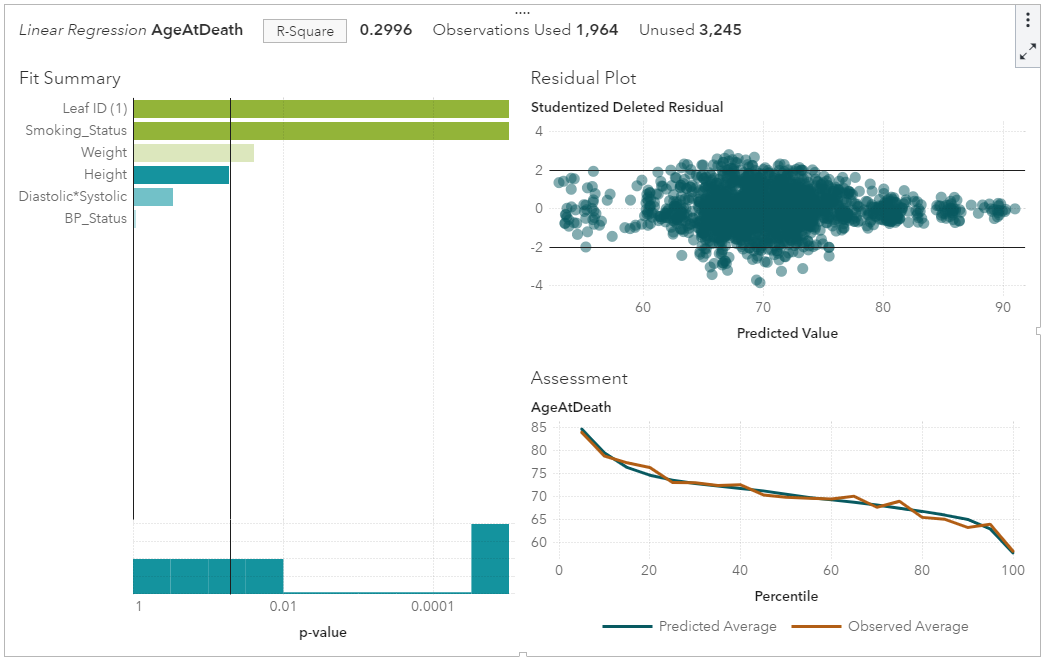Select the Smoking_Status effect bar
The width and height of the screenshot is (1045, 660).
(320, 131)
